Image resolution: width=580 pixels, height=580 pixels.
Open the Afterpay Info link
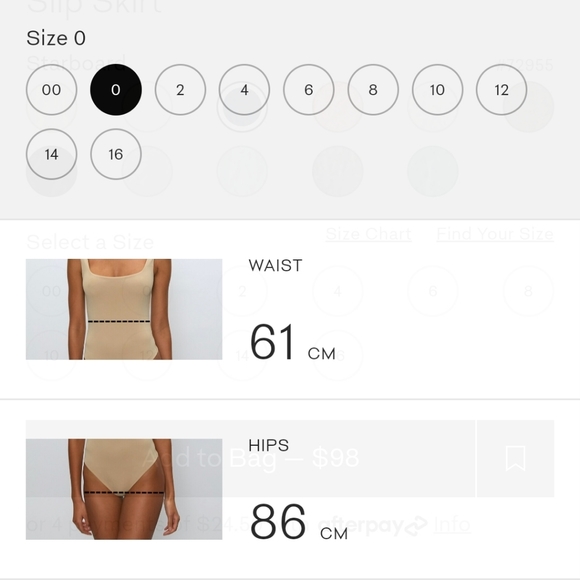tap(452, 524)
